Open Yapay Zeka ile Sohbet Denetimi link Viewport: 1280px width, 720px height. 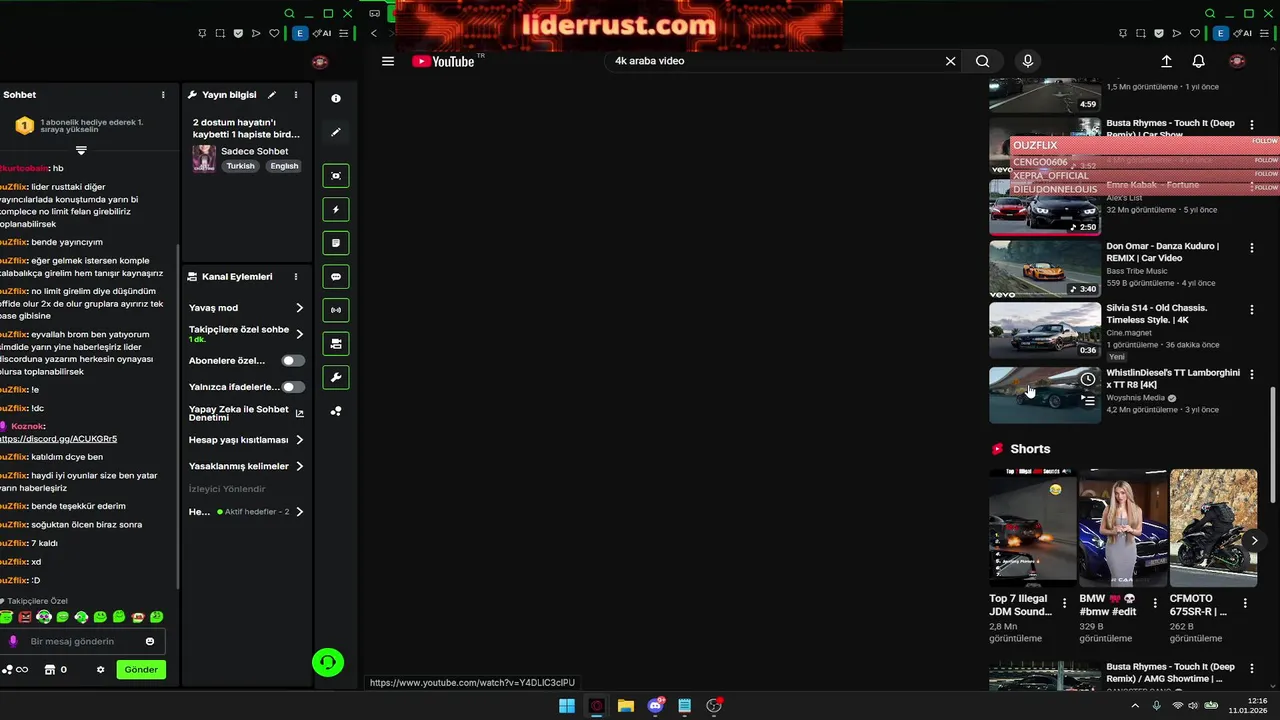[x=246, y=413]
